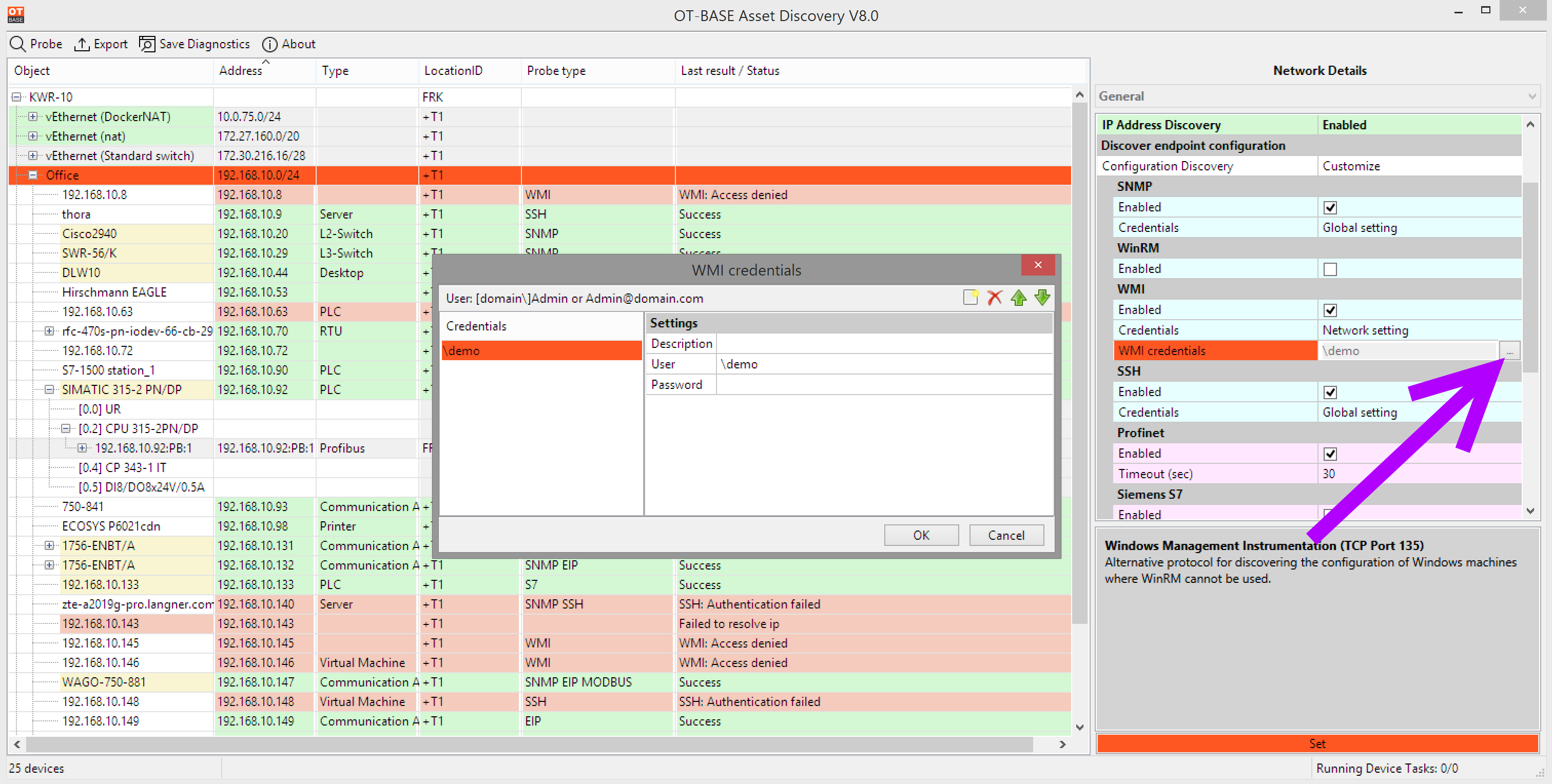
Task: Expand 192.168.10.92:PB:1 Profibus node
Action: tap(82, 448)
